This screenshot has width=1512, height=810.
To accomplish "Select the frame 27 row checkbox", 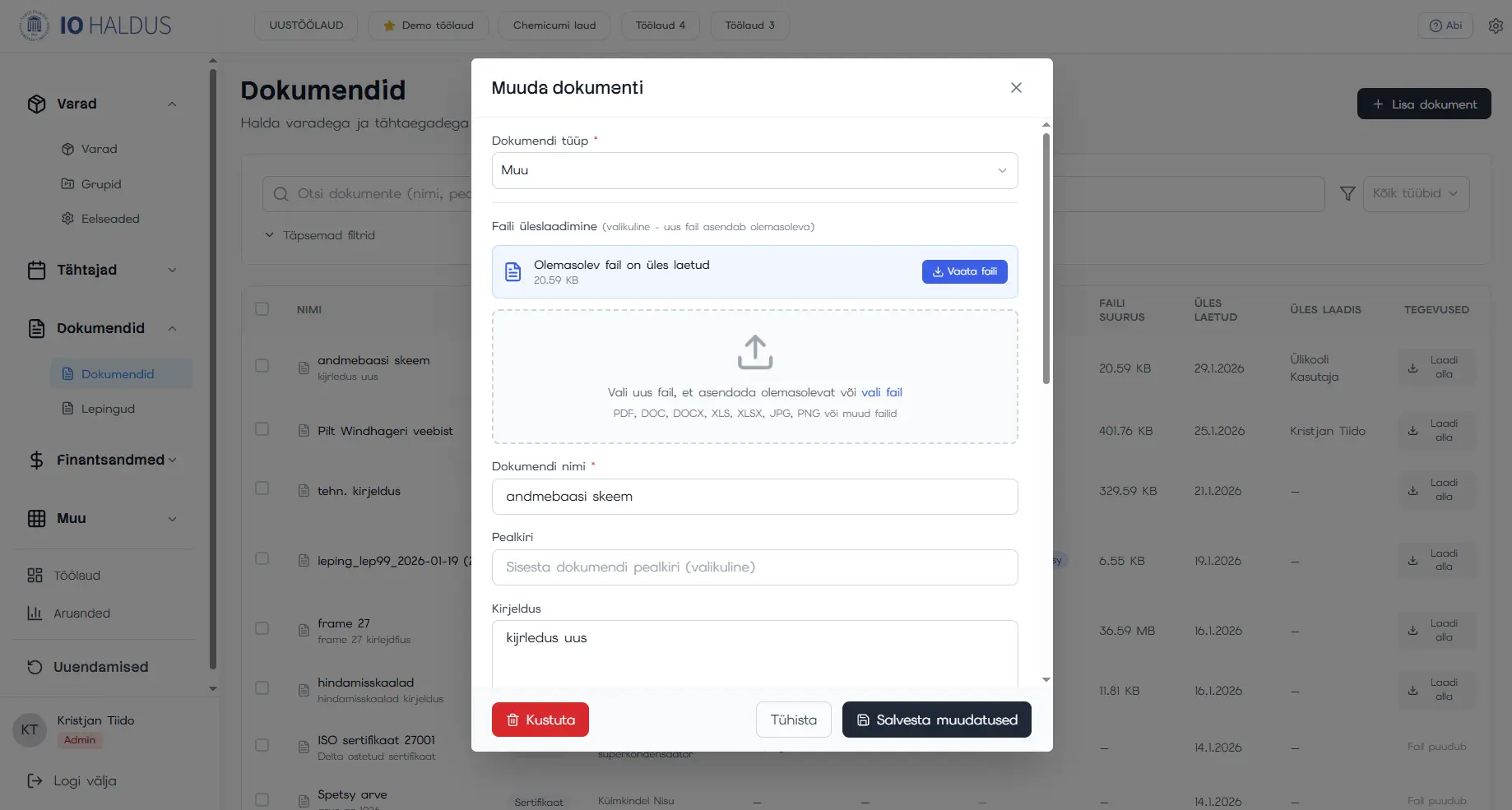I will [262, 628].
